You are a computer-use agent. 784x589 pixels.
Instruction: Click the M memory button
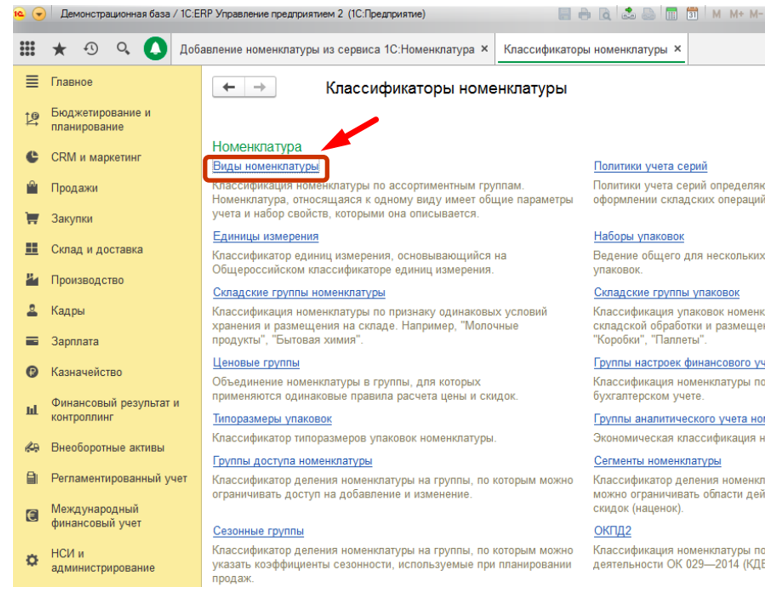click(716, 14)
